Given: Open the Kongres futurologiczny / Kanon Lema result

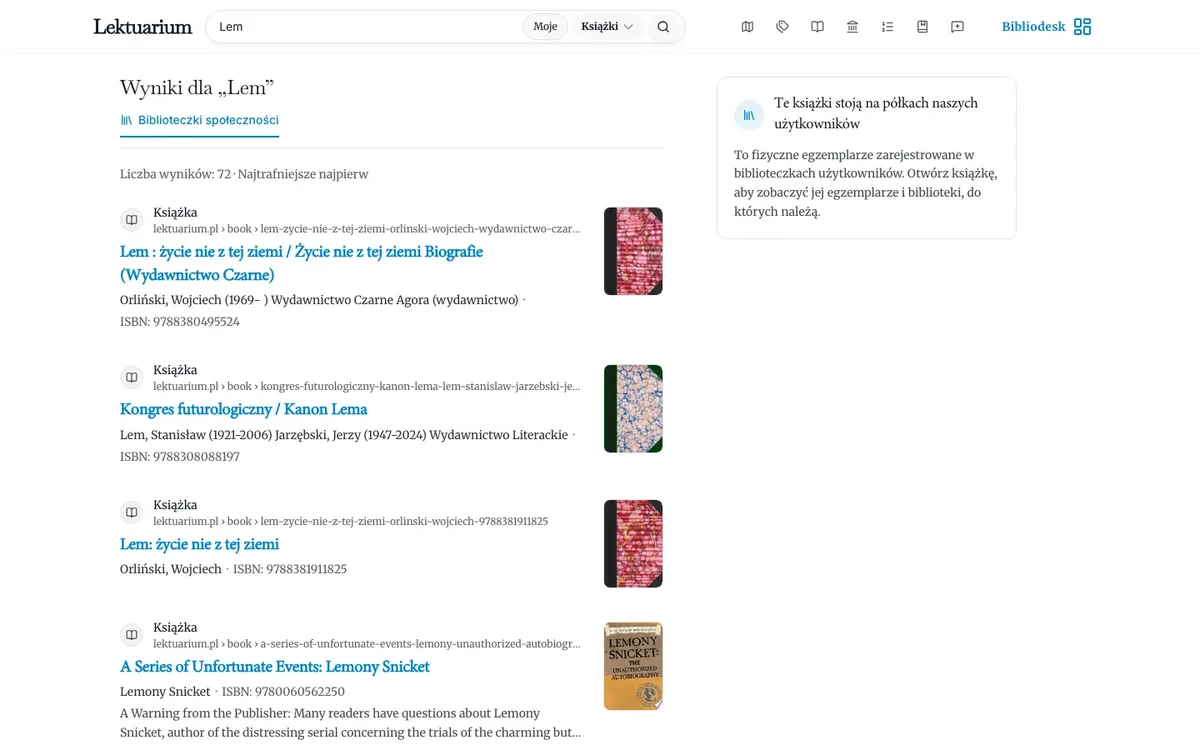Looking at the screenshot, I should tap(244, 409).
